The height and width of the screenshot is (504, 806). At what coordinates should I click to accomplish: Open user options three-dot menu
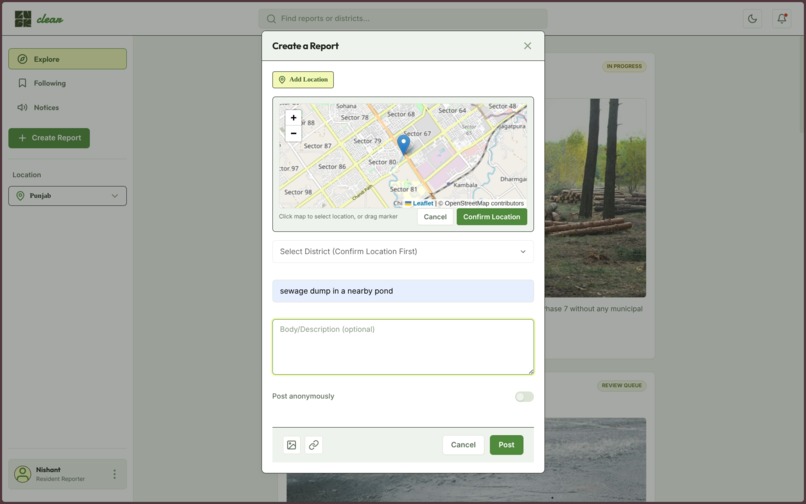pyautogui.click(x=114, y=474)
